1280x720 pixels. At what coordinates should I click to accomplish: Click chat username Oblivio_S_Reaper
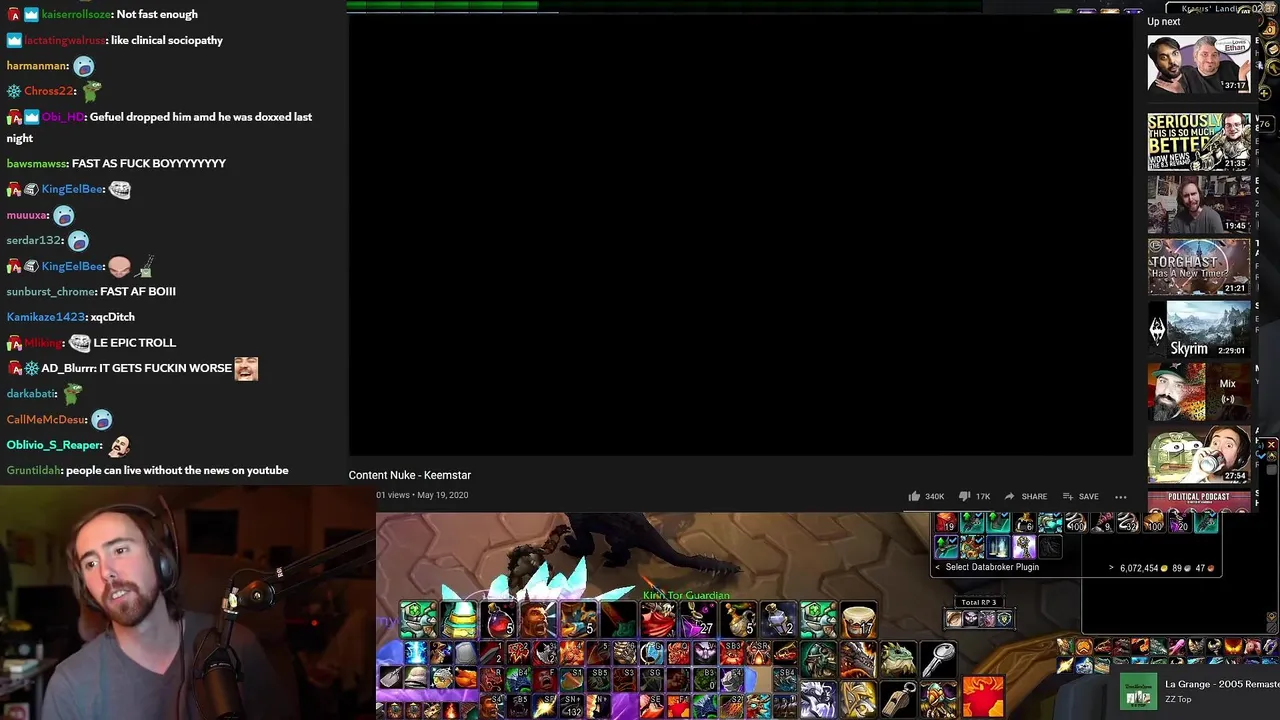tap(54, 445)
